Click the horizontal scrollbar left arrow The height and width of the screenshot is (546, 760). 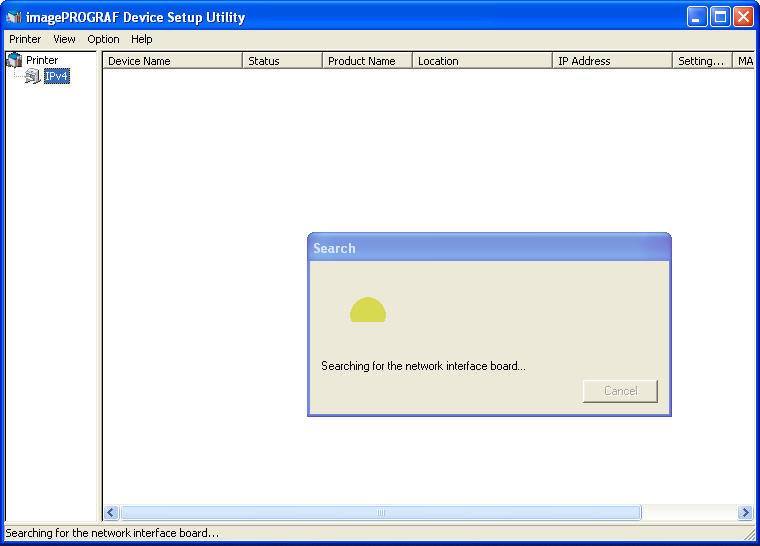pyautogui.click(x=111, y=513)
